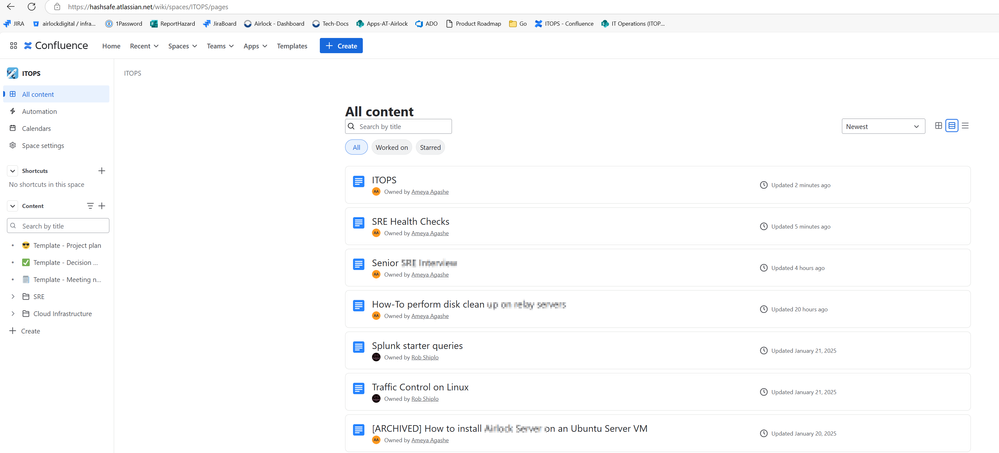Select the Worked on filter pill
999x453 pixels.
pos(392,147)
